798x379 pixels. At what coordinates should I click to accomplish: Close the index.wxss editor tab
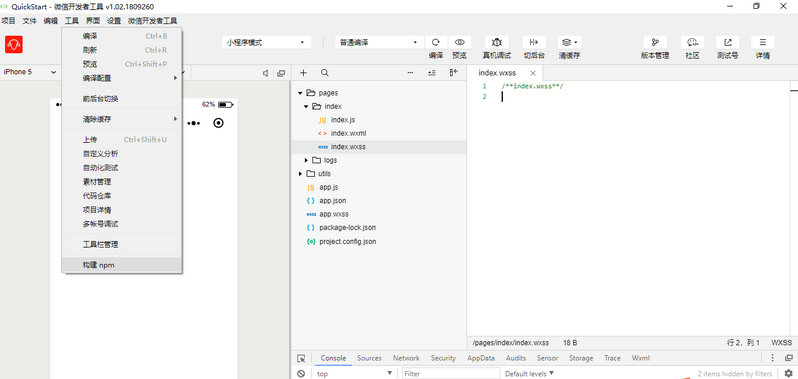point(533,73)
